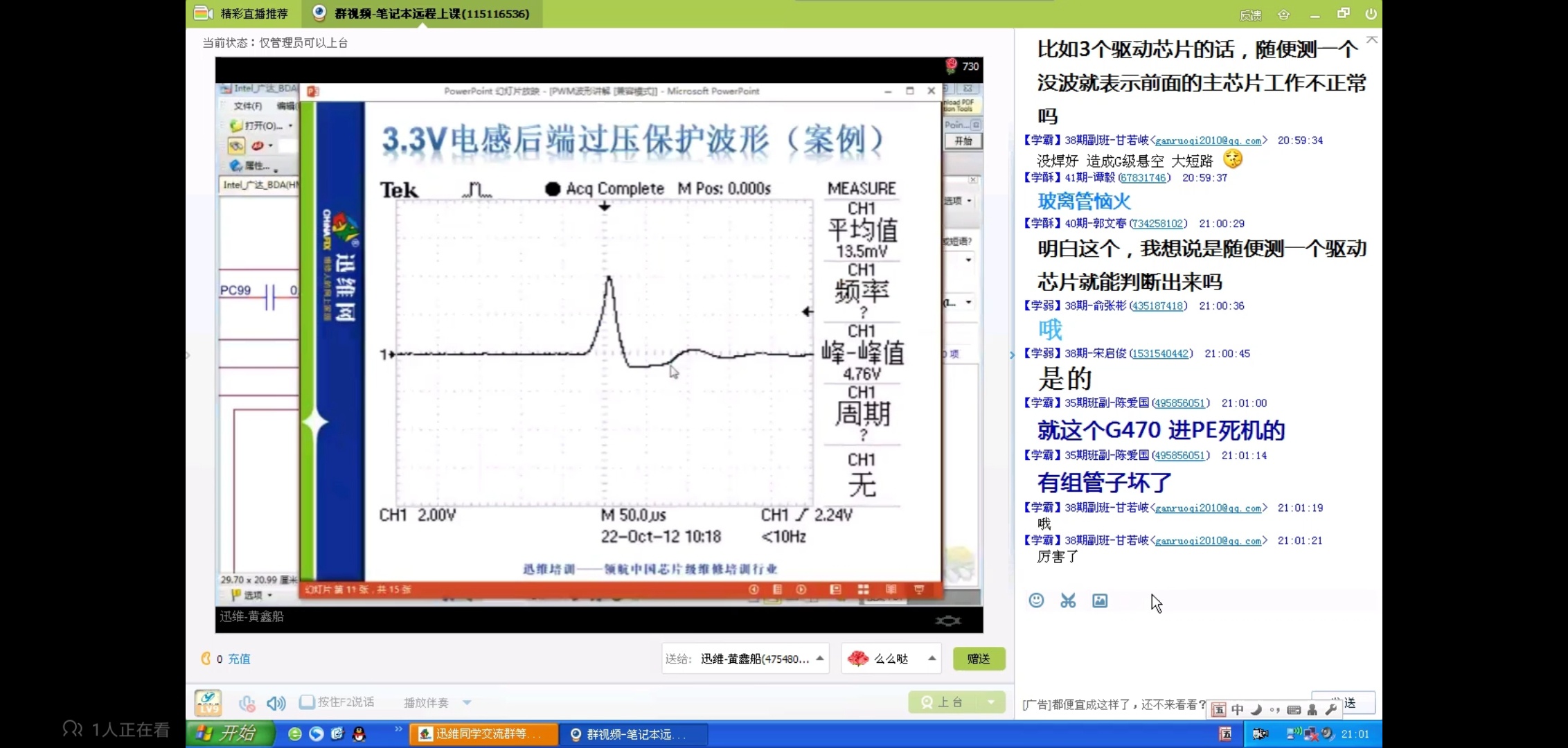Open 迅维同学交流群 taskbar window
The height and width of the screenshot is (748, 1568).
click(x=483, y=734)
